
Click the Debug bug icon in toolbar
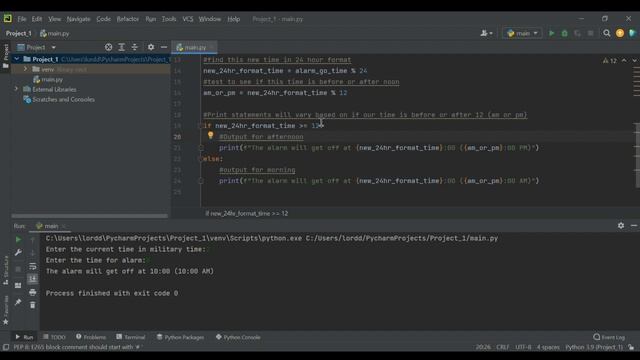564,33
